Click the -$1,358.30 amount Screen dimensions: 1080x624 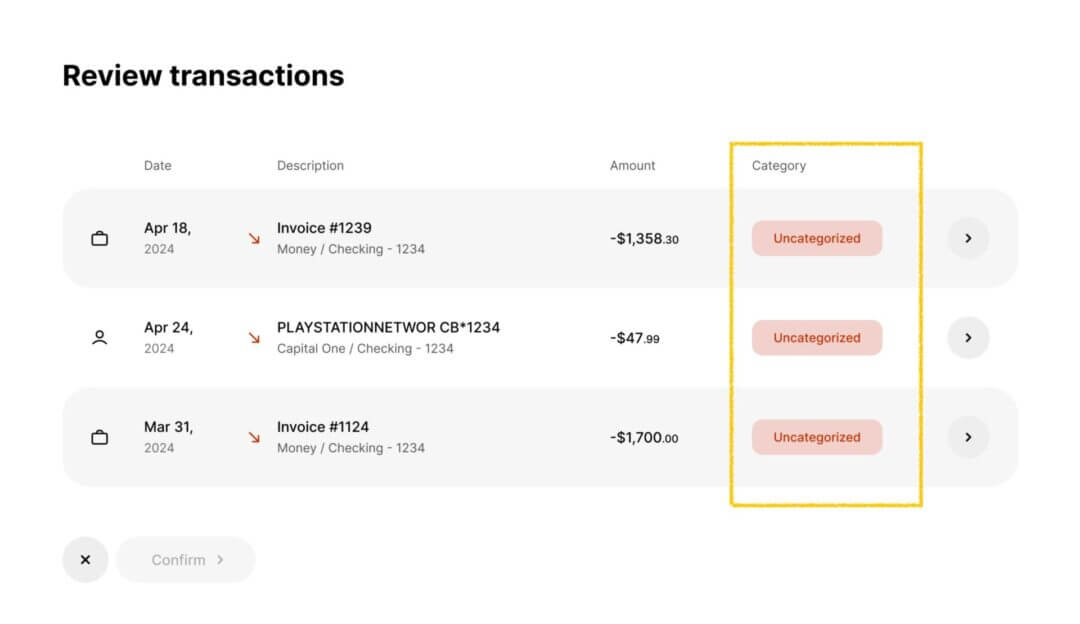tap(644, 239)
